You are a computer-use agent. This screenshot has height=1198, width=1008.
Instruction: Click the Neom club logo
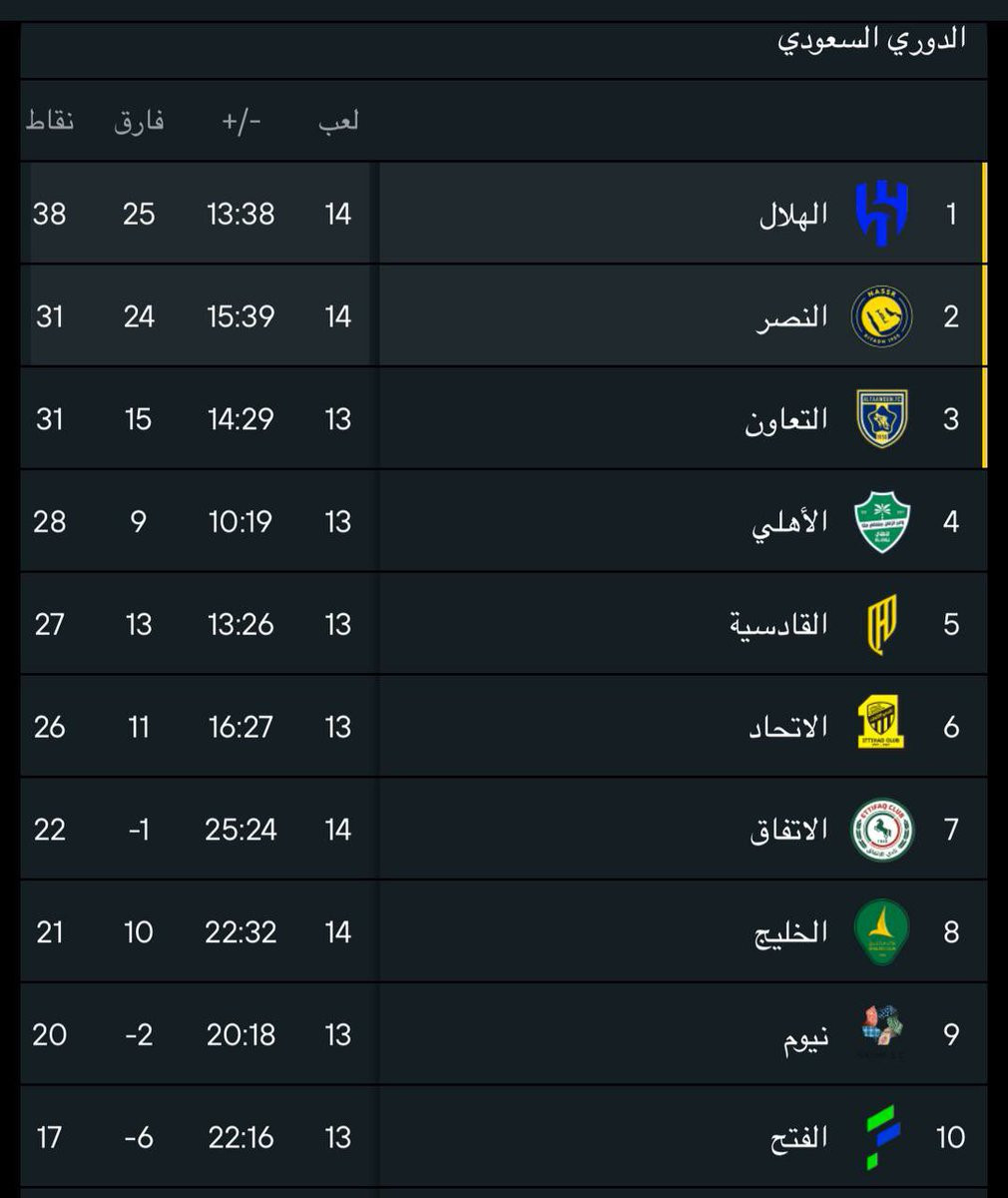click(881, 1034)
